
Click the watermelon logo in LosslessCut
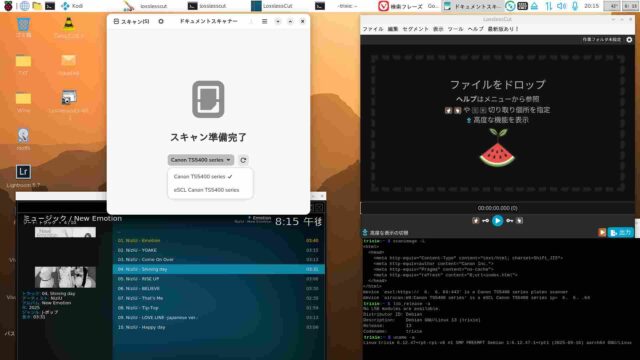coord(497,148)
